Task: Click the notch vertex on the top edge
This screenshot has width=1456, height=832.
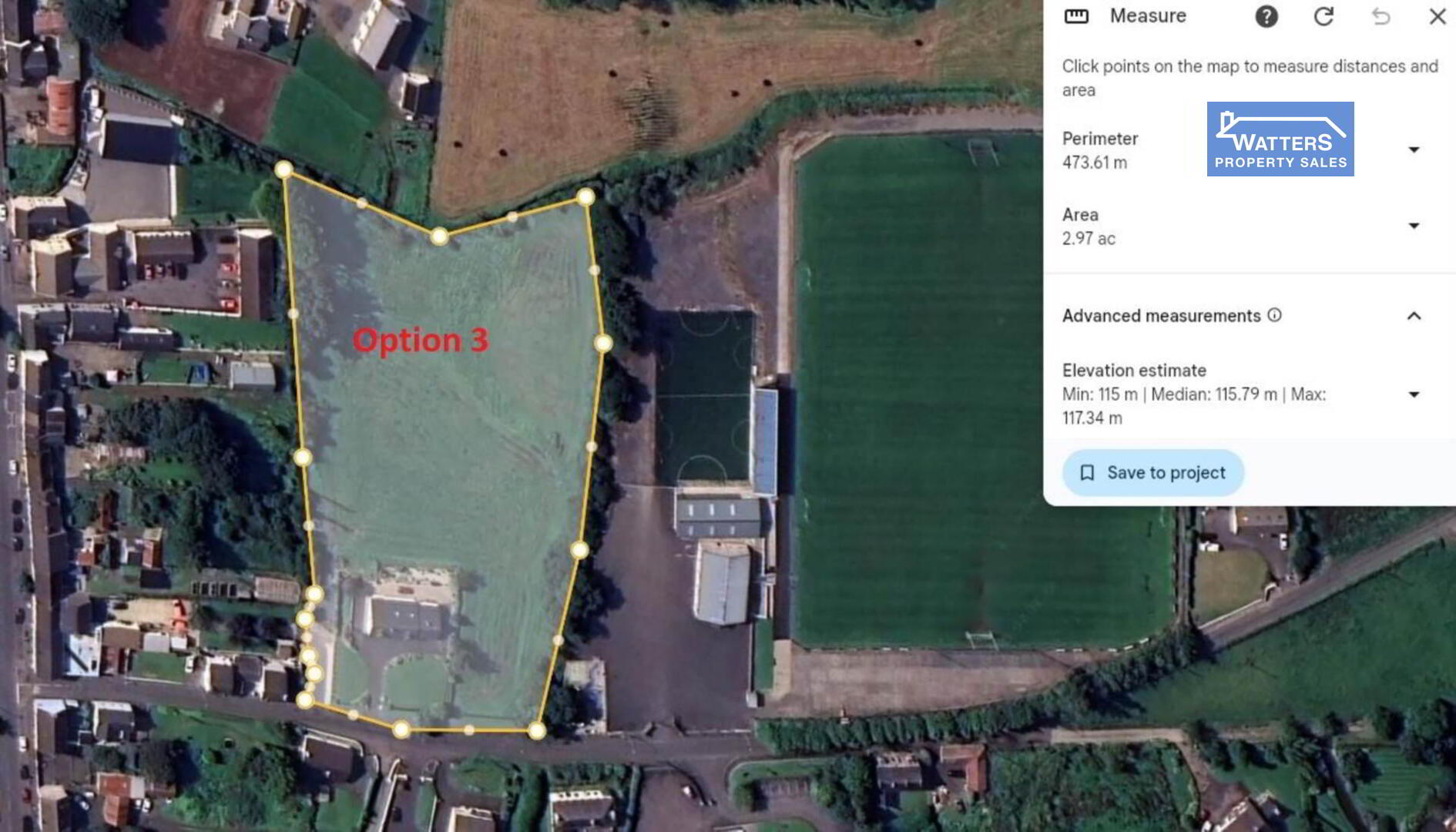Action: (x=439, y=236)
